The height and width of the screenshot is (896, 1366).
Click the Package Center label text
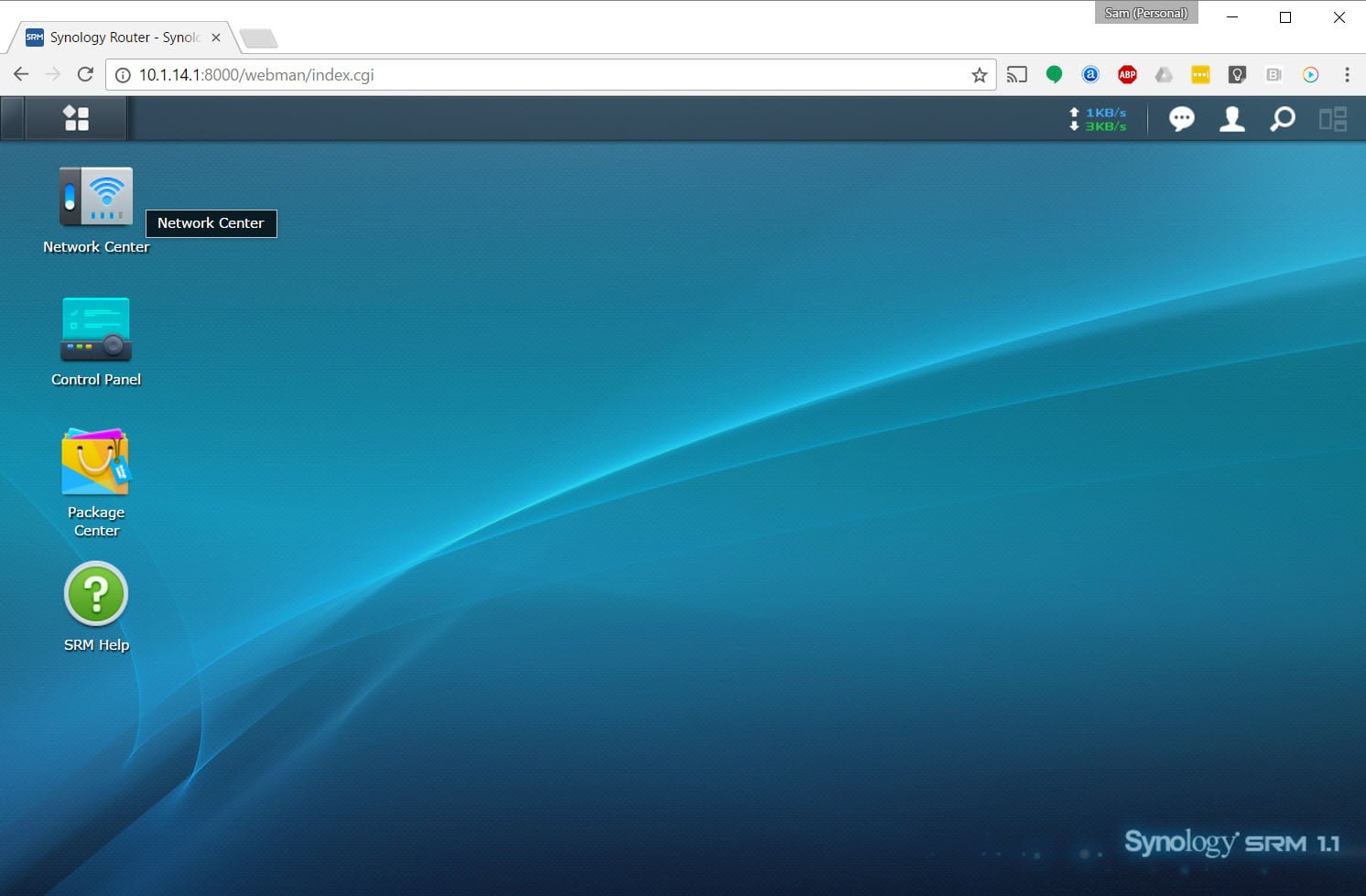[96, 522]
